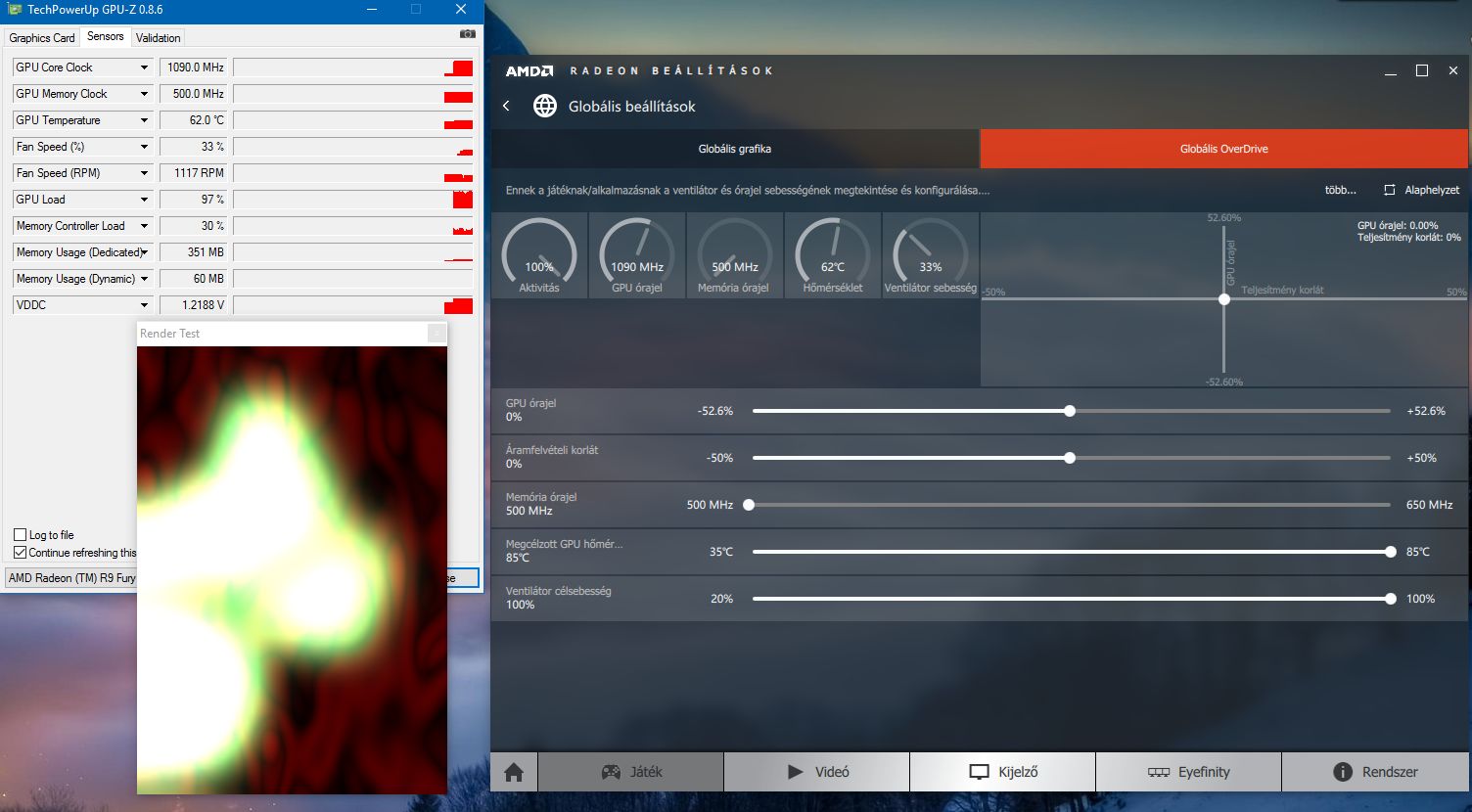Click the Render Test animation area
The width and height of the screenshot is (1472, 812).
click(292, 569)
